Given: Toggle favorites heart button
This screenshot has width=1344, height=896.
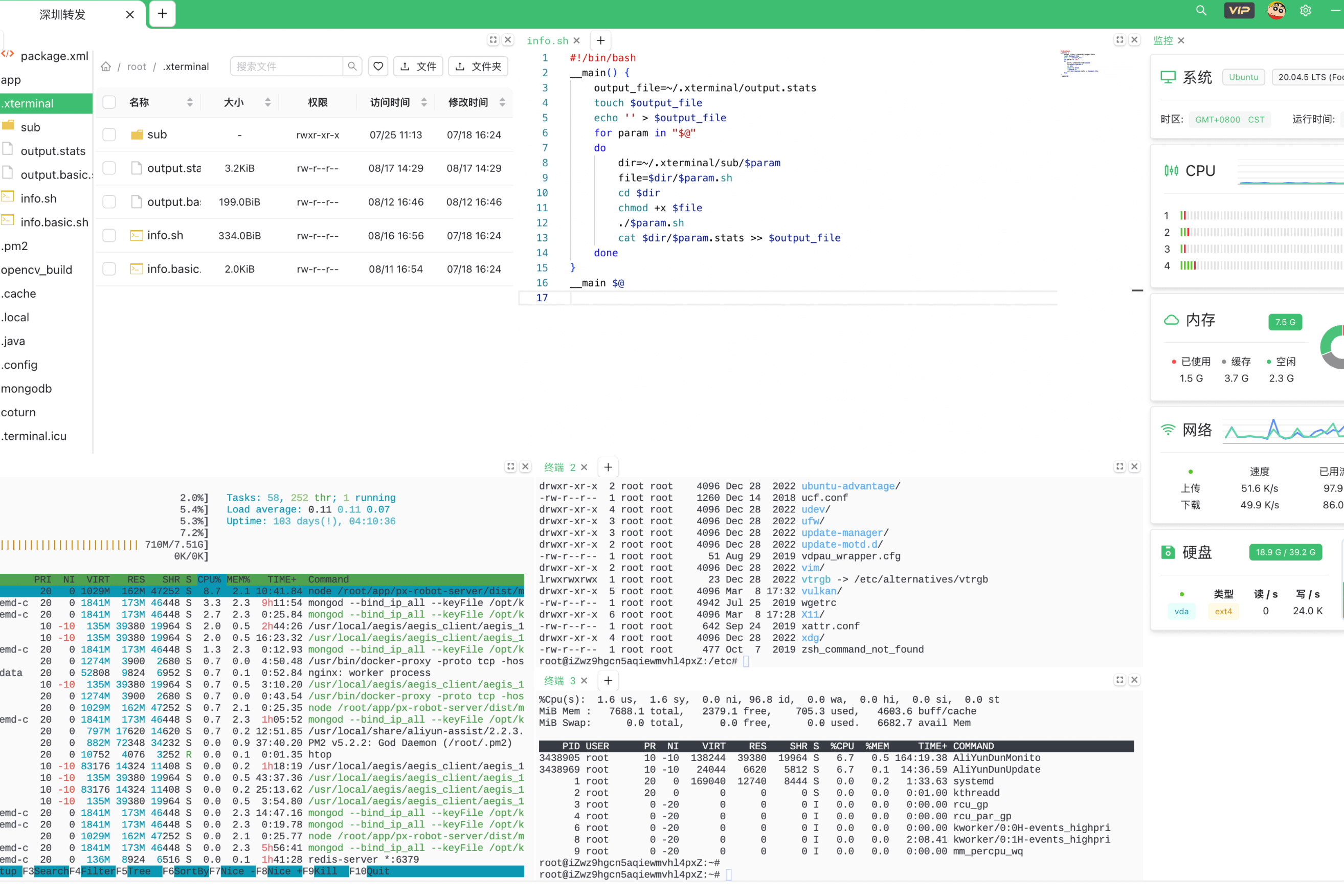Looking at the screenshot, I should [x=378, y=66].
